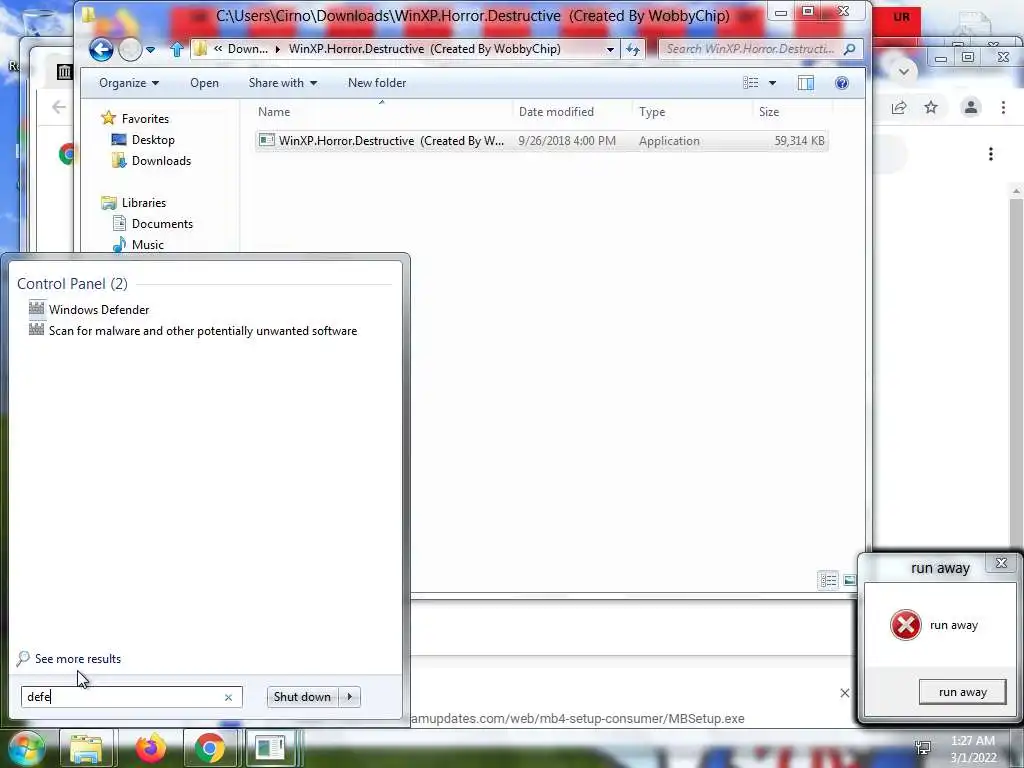Click Open in the toolbar
This screenshot has height=768, width=1024.
pos(204,83)
